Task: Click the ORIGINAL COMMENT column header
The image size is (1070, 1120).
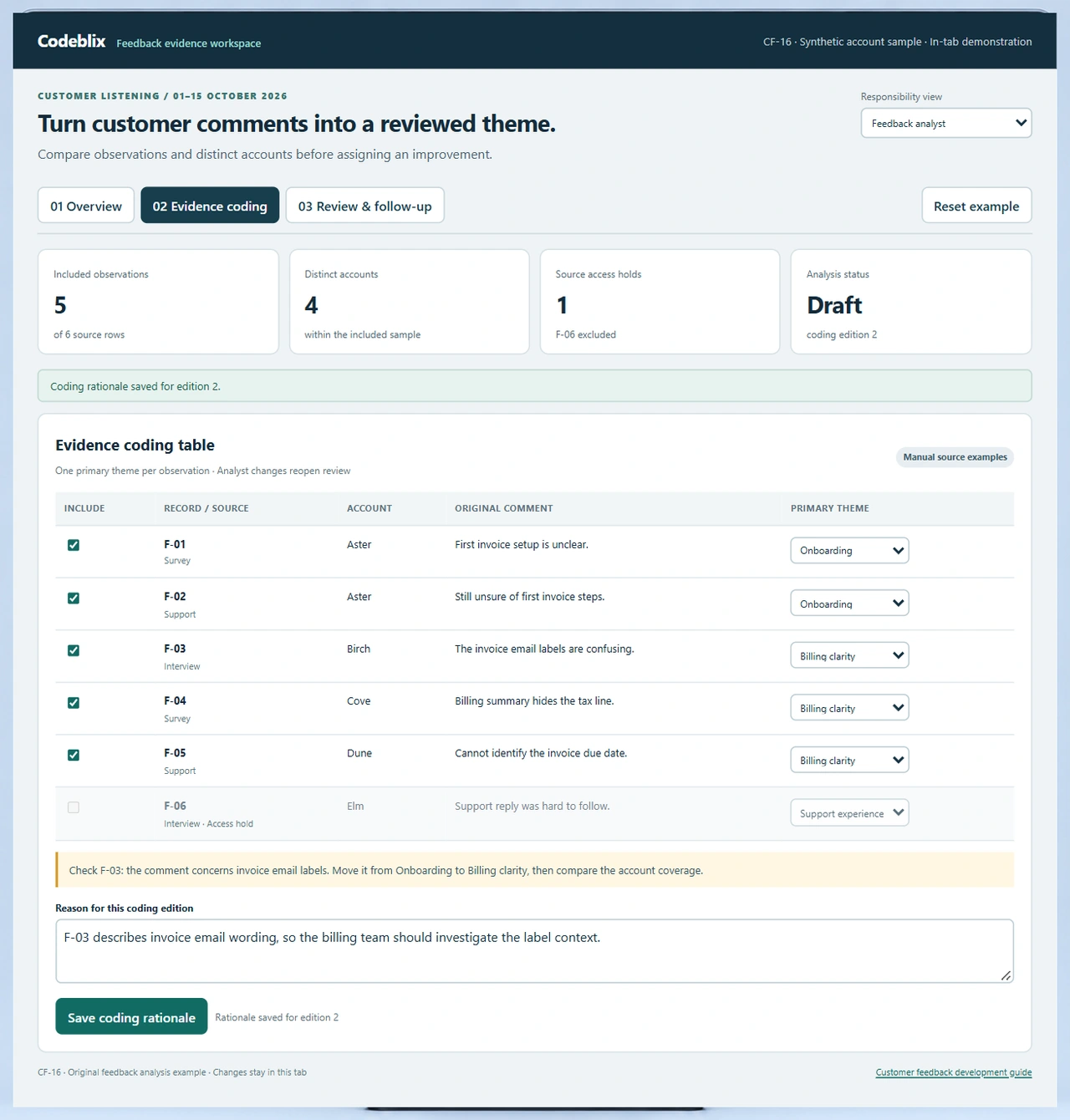Action: pyautogui.click(x=504, y=508)
